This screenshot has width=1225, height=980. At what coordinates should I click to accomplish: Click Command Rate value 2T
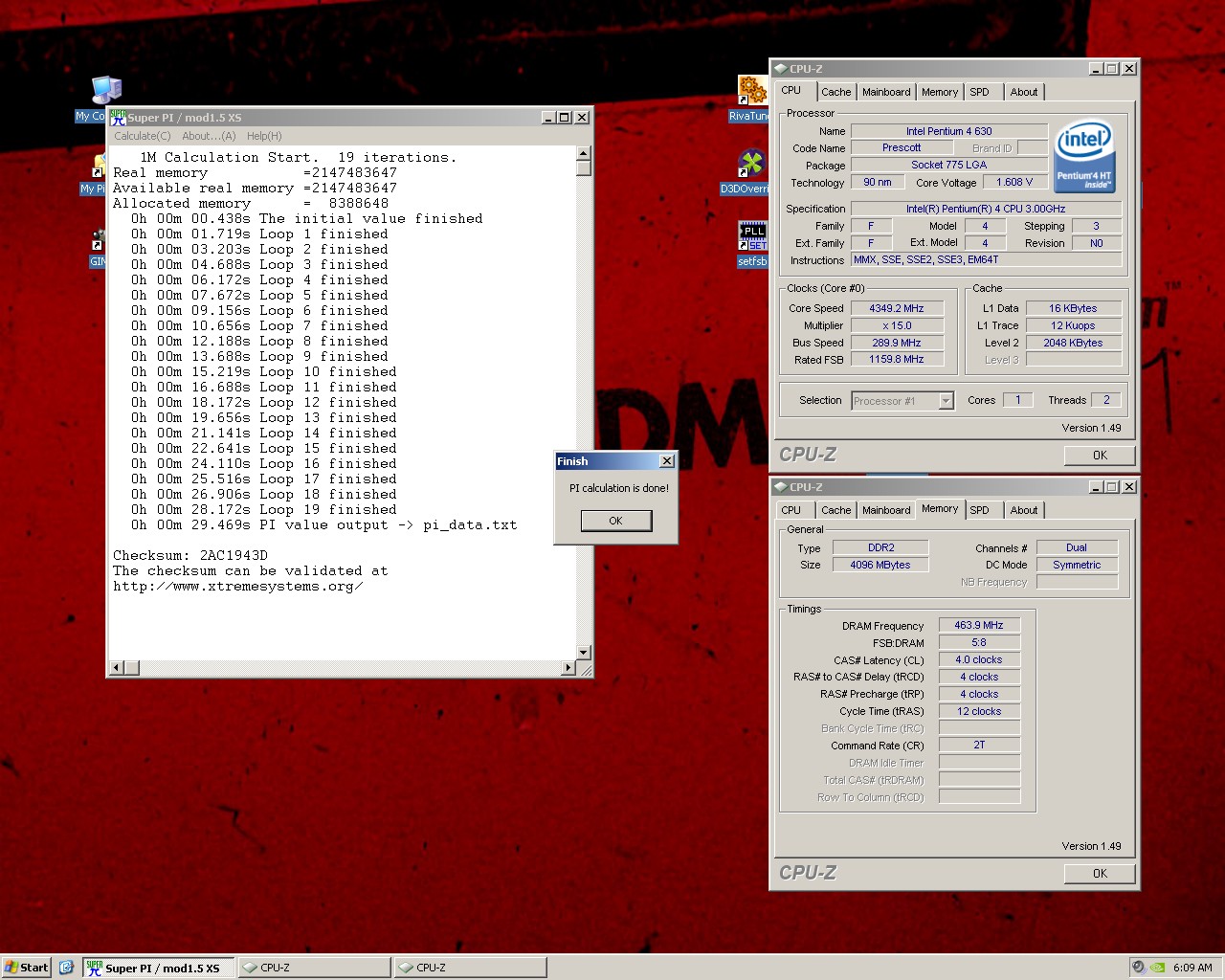click(979, 745)
